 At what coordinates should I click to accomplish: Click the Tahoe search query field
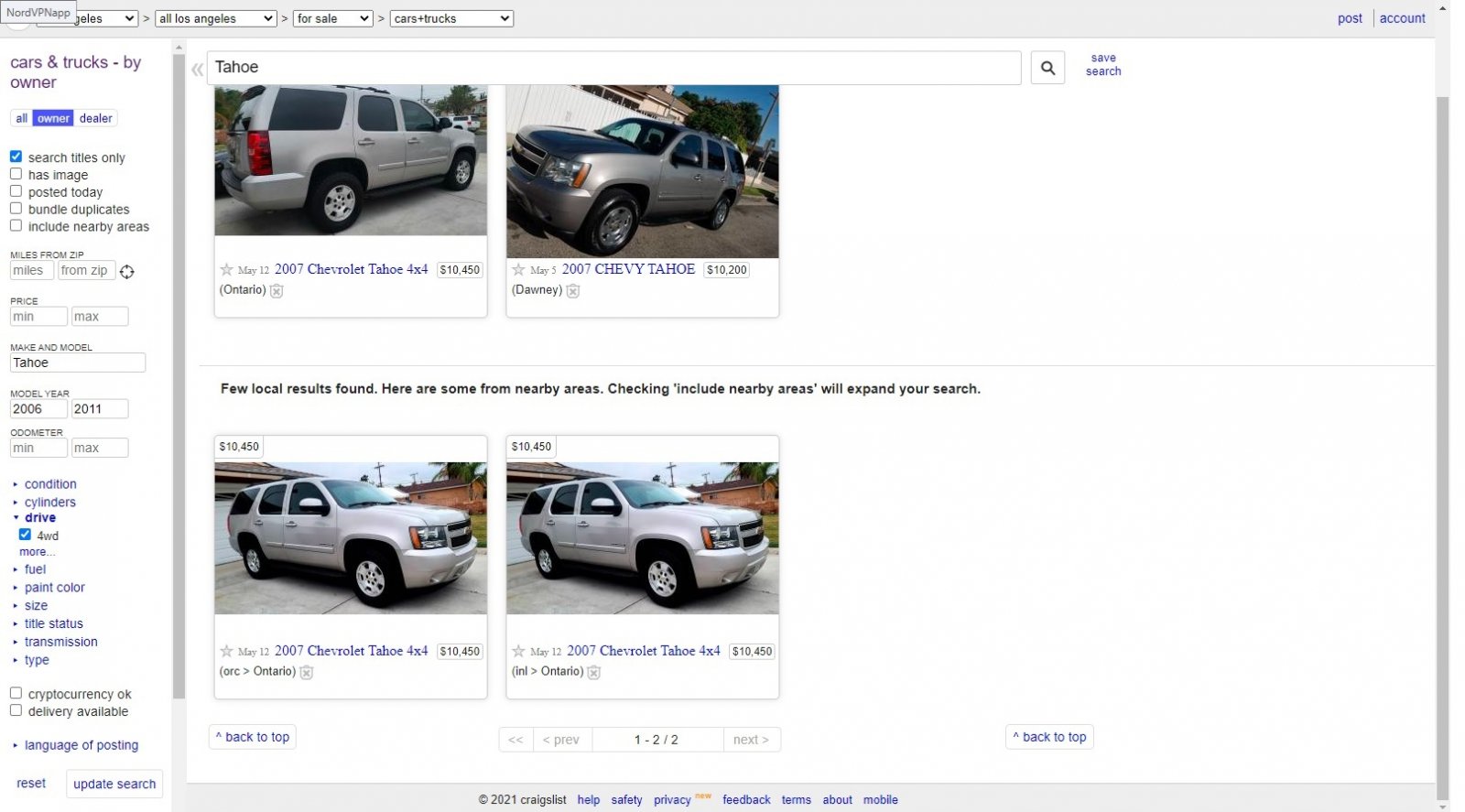[x=613, y=68]
